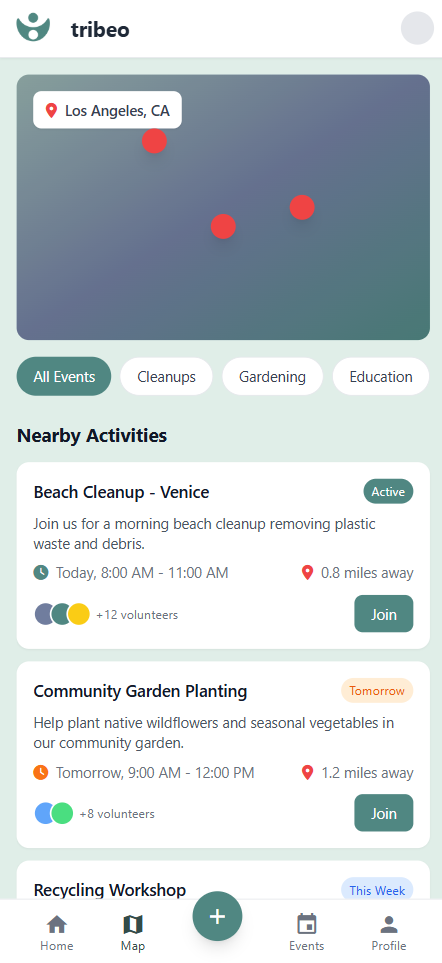Filter by Cleanups category
Image resolution: width=442 pixels, height=963 pixels.
click(166, 376)
